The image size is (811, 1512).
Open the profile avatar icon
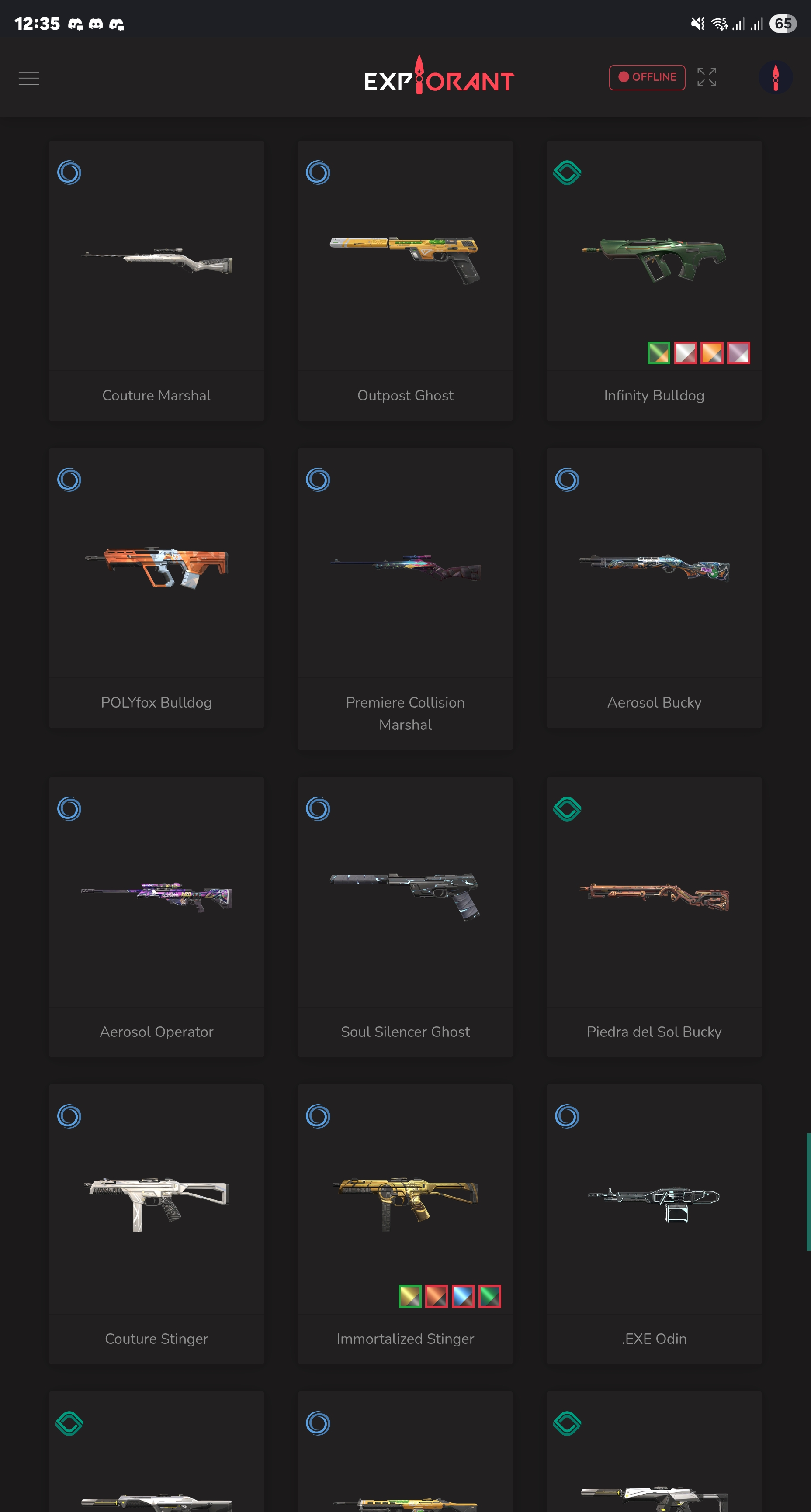[775, 77]
